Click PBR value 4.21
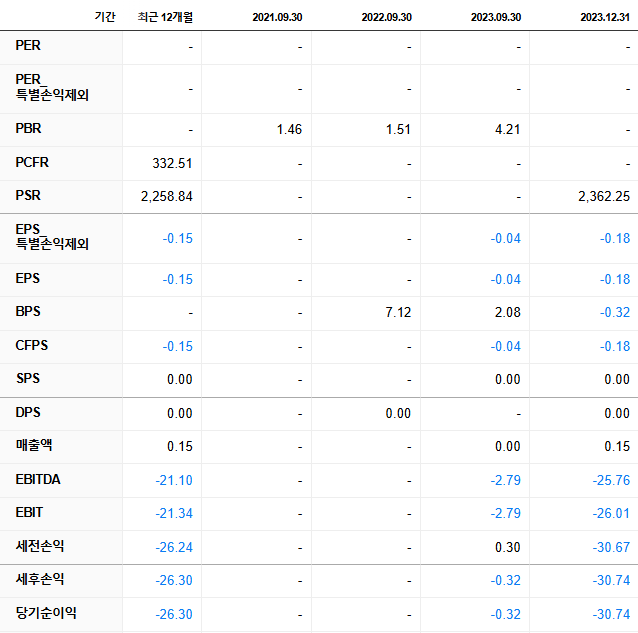Viewport: 638px width, 633px height. click(x=508, y=129)
